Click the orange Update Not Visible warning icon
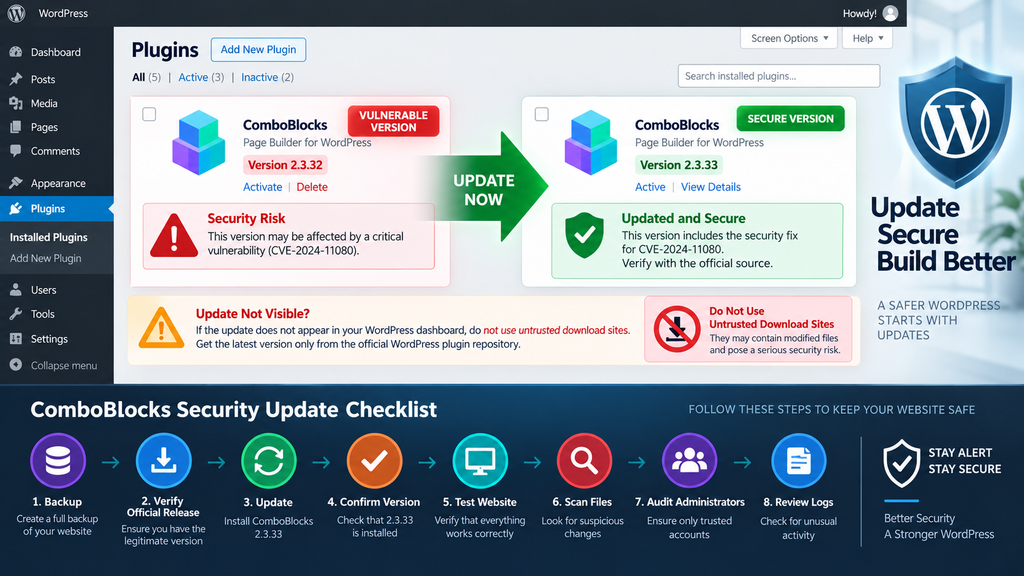 click(161, 328)
